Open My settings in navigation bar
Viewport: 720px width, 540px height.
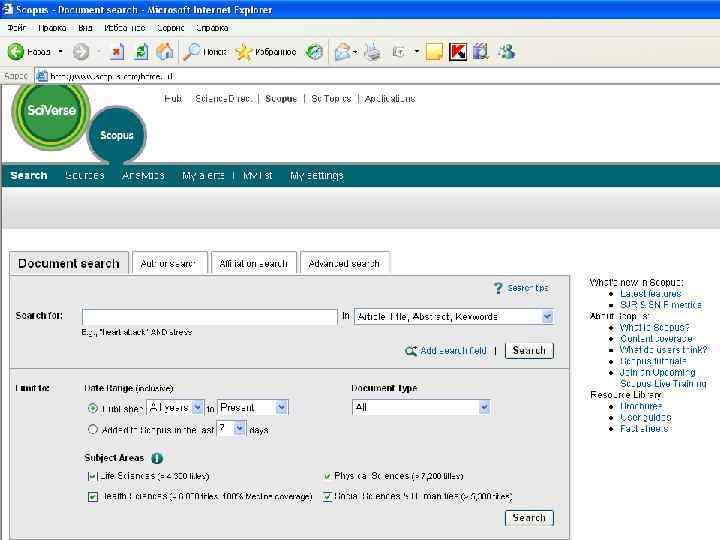click(317, 175)
